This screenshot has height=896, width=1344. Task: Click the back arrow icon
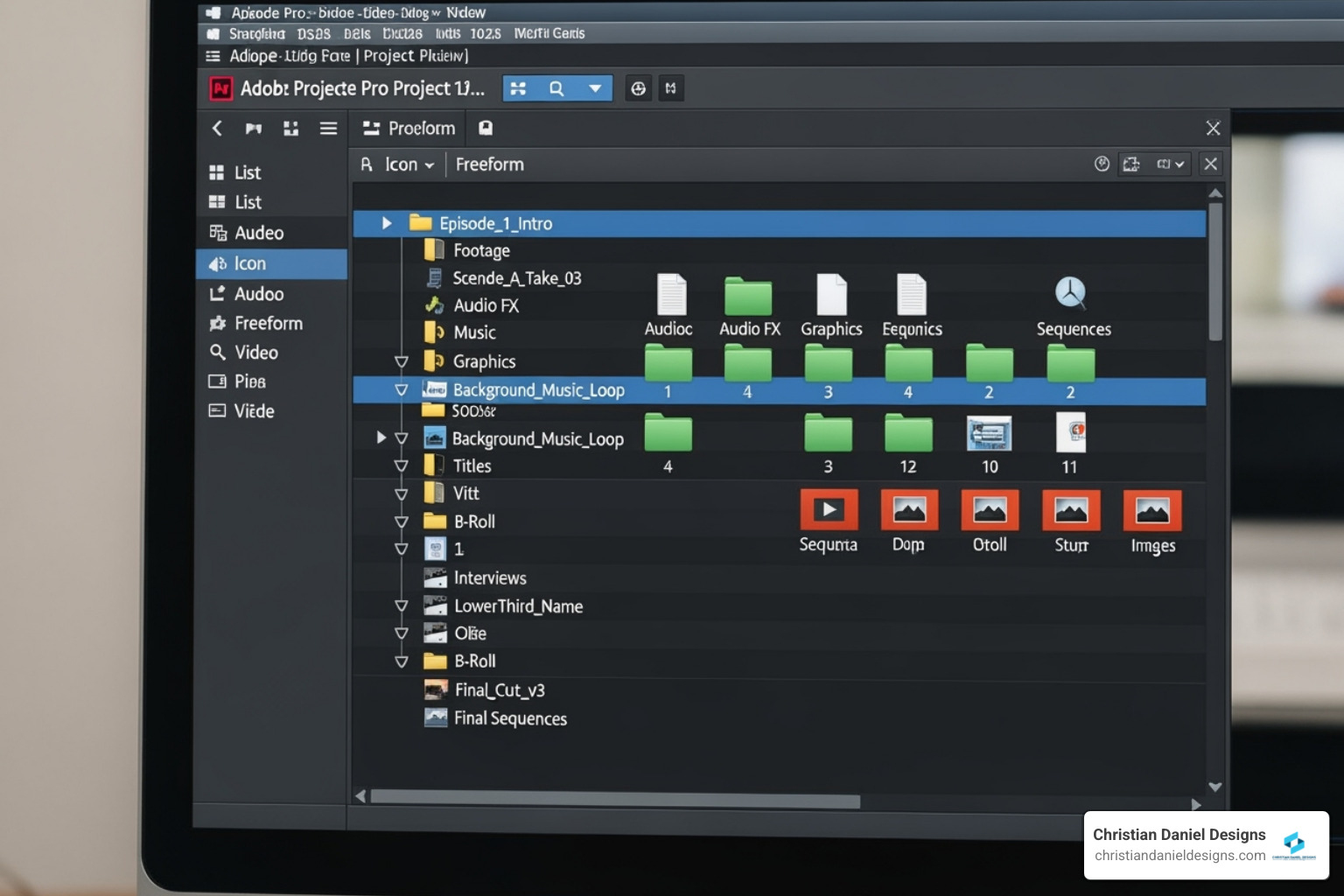click(x=217, y=129)
